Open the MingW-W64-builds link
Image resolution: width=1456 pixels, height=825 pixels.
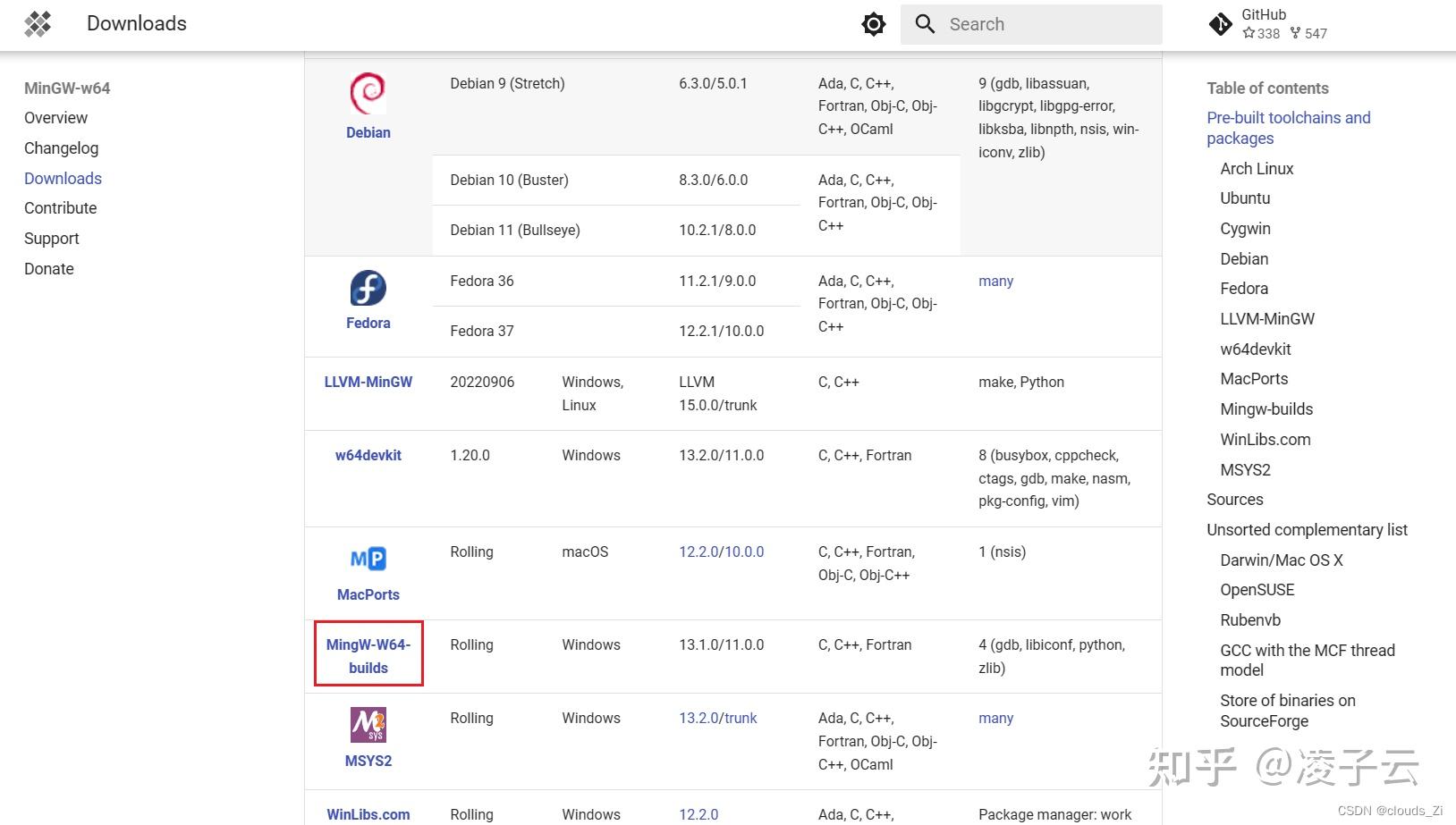click(x=368, y=656)
